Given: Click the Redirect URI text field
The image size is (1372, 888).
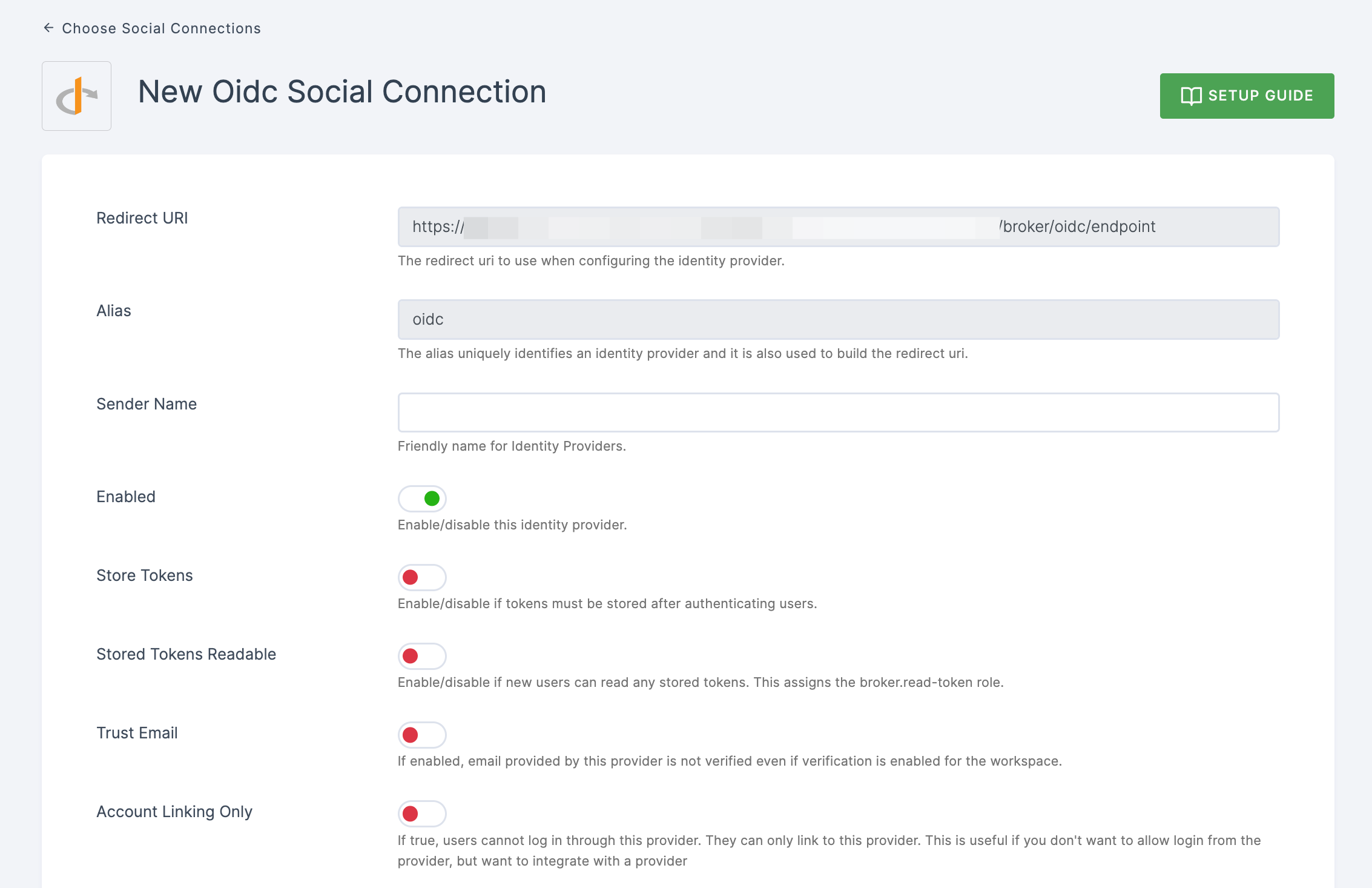Looking at the screenshot, I should pyautogui.click(x=838, y=226).
